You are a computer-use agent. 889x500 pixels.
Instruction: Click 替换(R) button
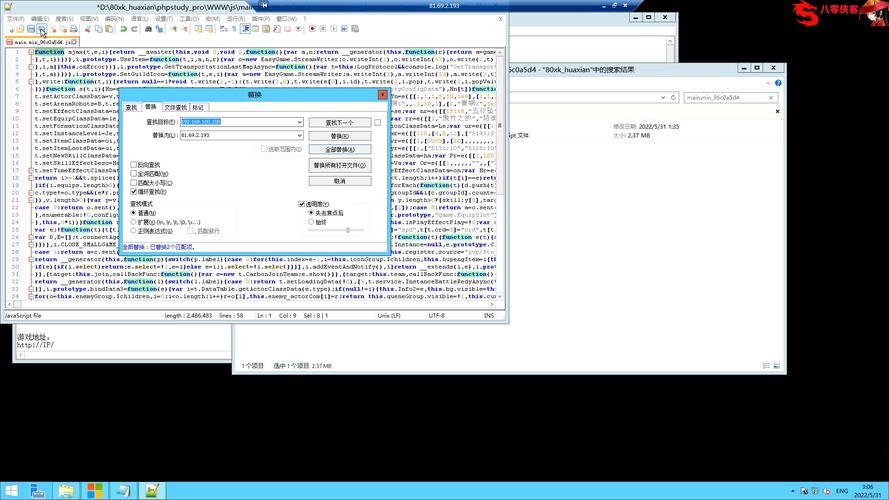[340, 136]
